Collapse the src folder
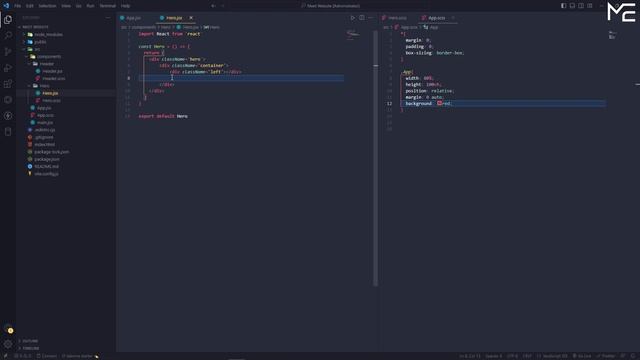The height and width of the screenshot is (360, 640). 37,49
